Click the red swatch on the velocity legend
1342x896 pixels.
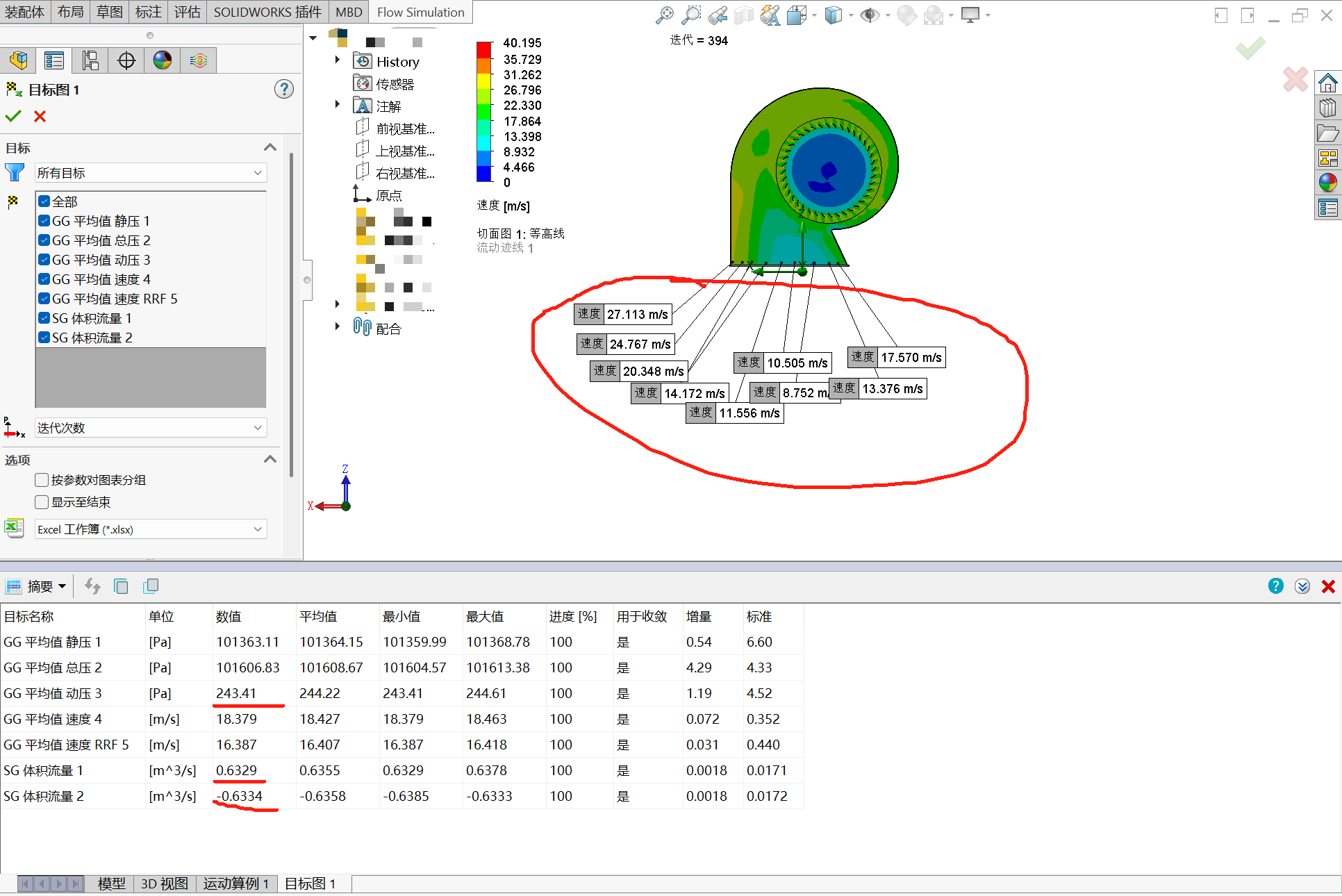[483, 50]
